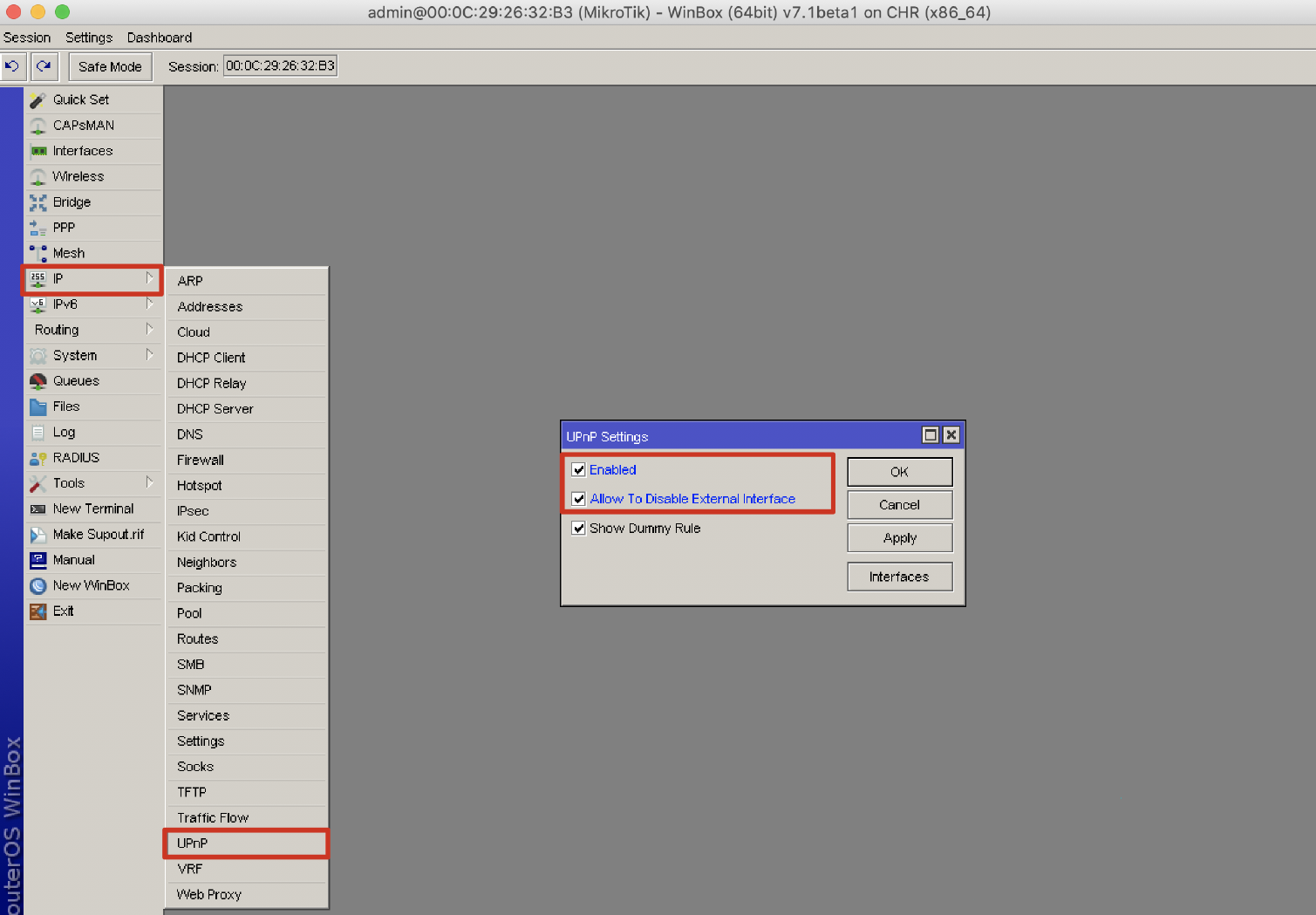
Task: Open the Dashboard menu
Action: [x=160, y=38]
